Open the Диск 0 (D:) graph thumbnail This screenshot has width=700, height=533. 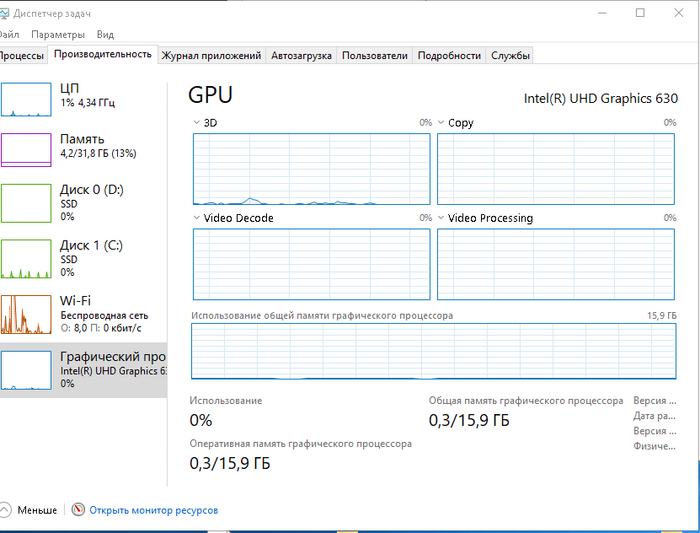(25, 203)
